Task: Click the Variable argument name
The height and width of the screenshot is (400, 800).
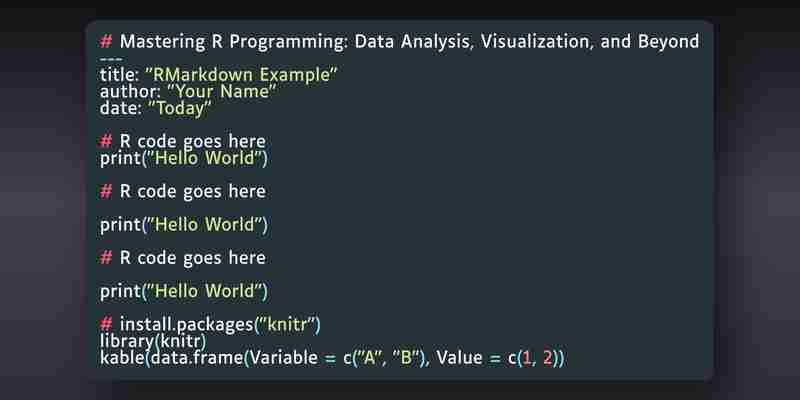Action: tap(284, 358)
